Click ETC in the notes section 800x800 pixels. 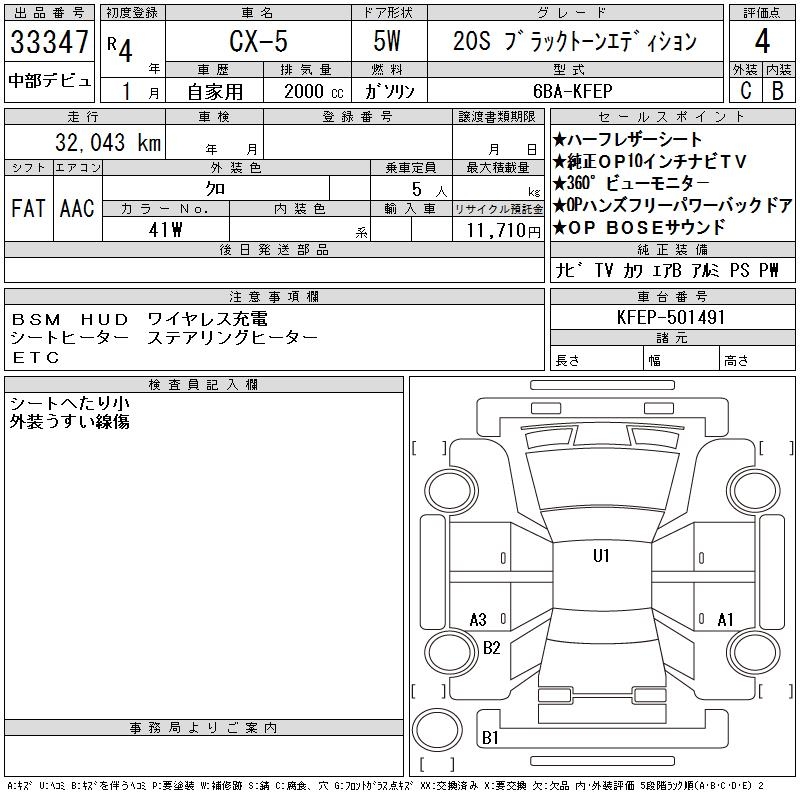click(36, 358)
